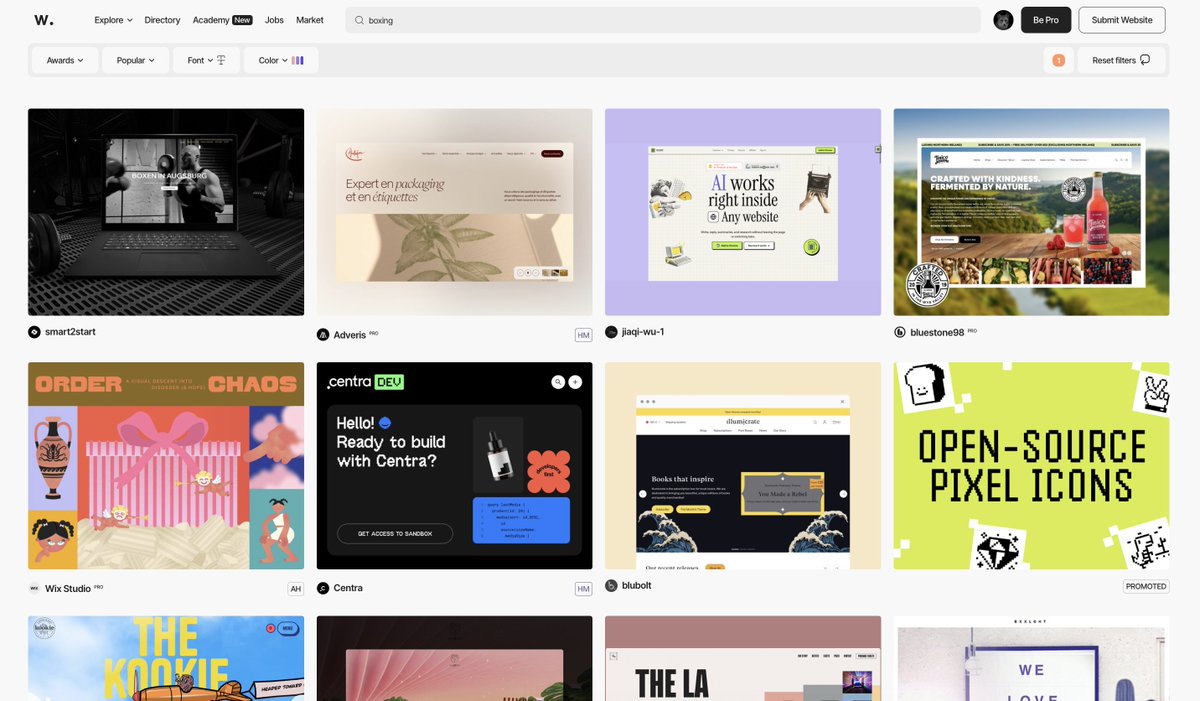This screenshot has height=701, width=1200.
Task: Open the WE LOVE letterboard thumbnail
Action: [1031, 658]
